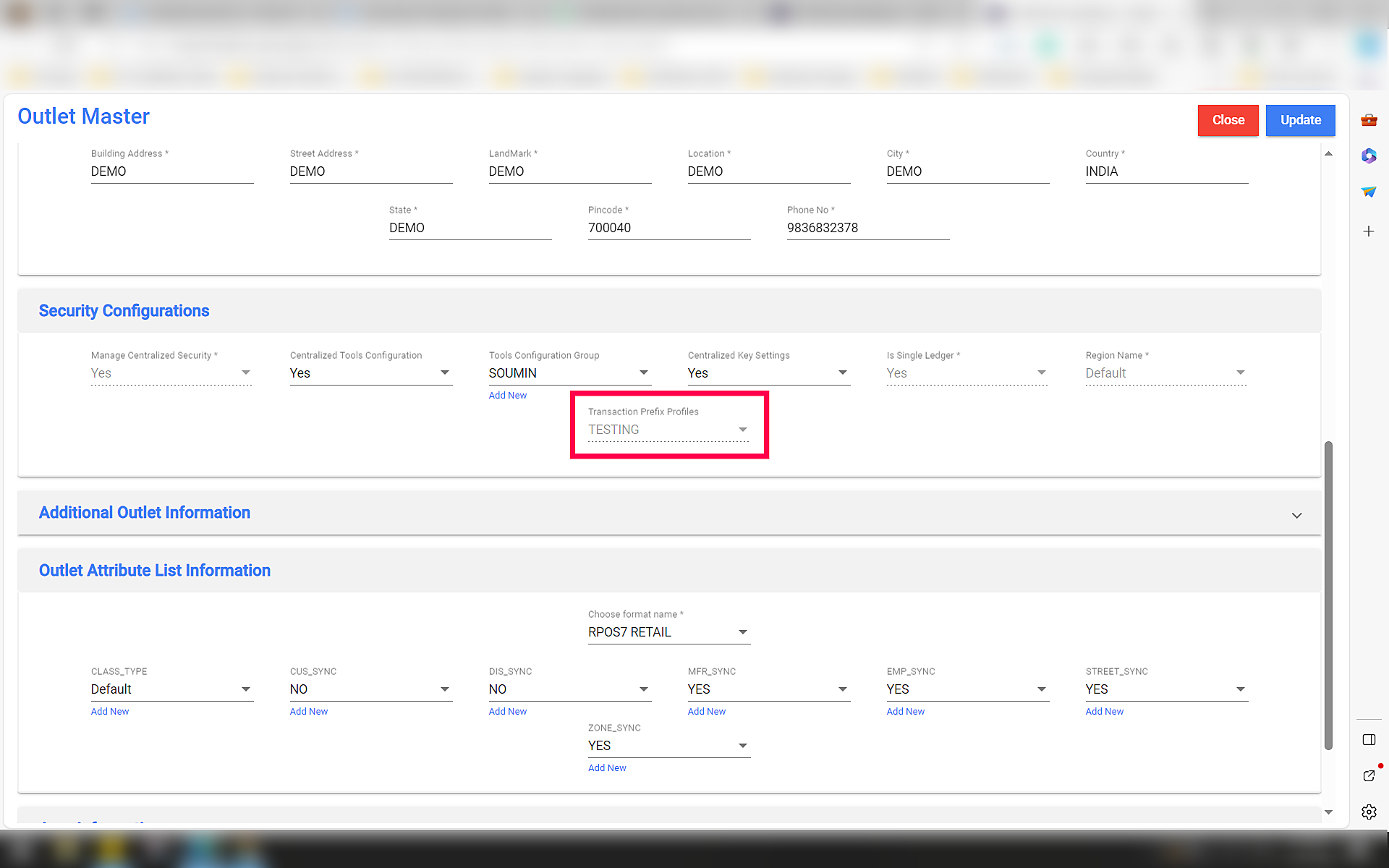Screen dimensions: 1389x868
Task: Click Add New under Tools Configuration Group
Action: [x=507, y=396]
